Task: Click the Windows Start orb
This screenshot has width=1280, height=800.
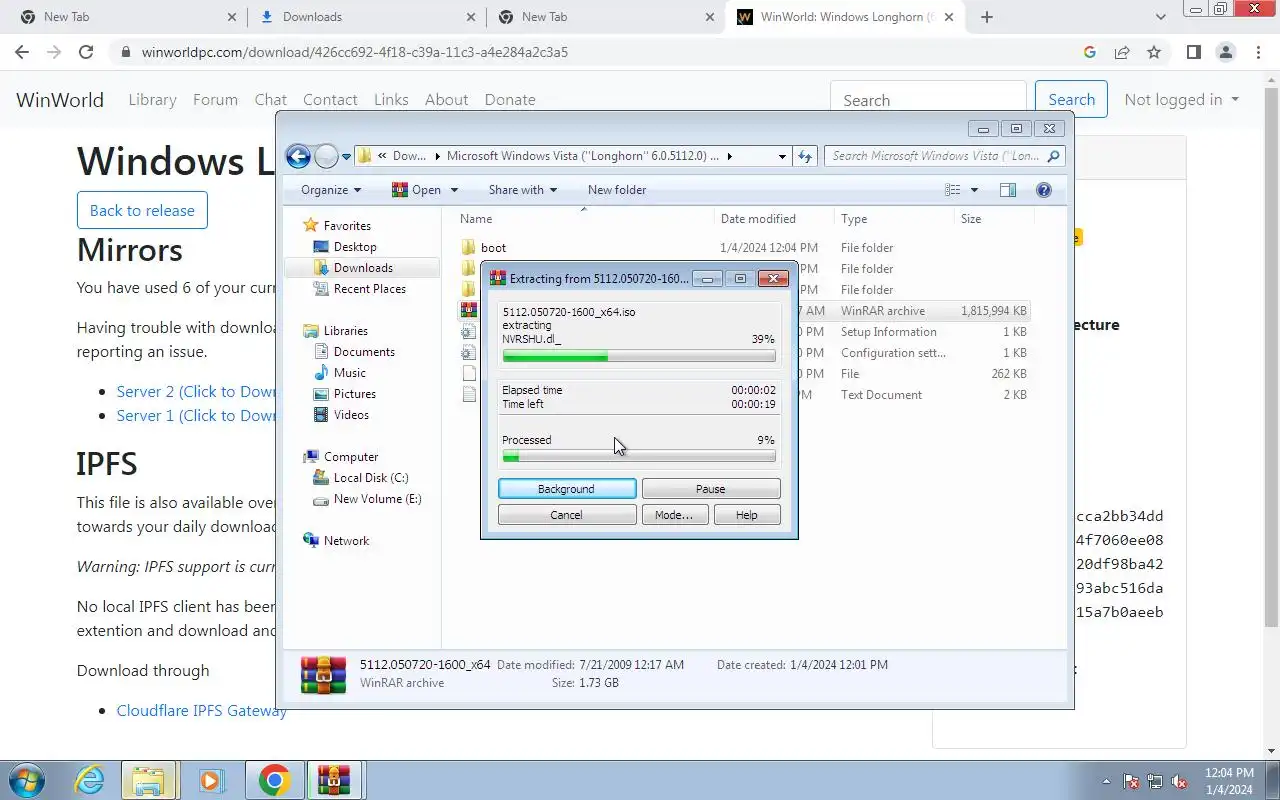Action: pos(26,780)
